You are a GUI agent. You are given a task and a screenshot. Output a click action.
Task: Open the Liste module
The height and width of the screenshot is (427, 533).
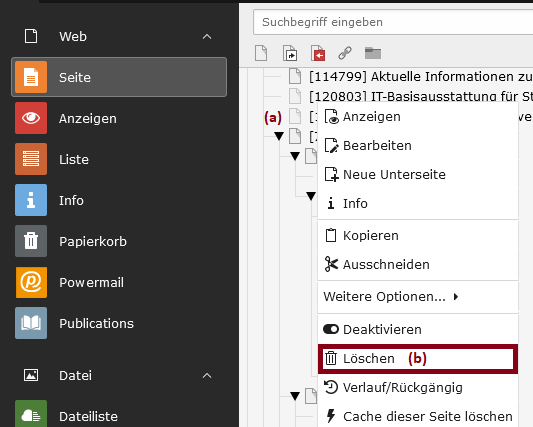[x=119, y=159]
